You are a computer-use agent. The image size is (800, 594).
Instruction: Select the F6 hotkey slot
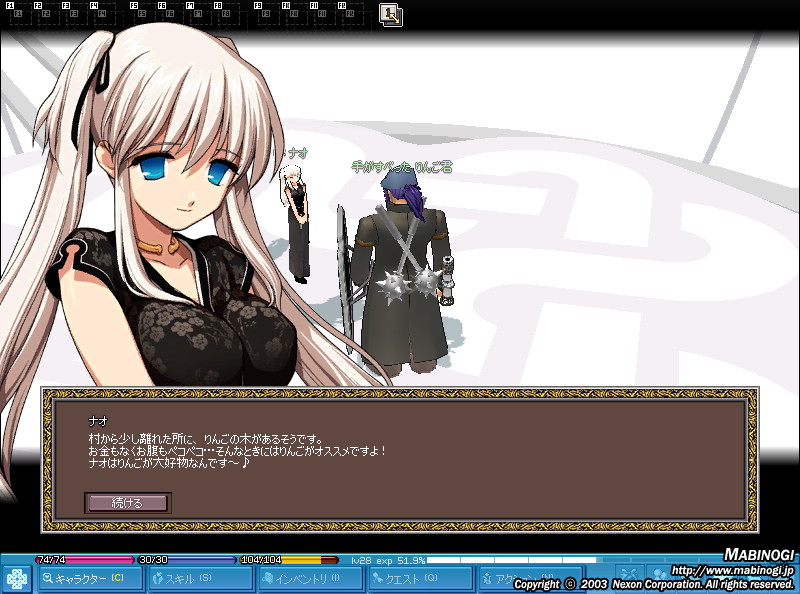(x=170, y=14)
